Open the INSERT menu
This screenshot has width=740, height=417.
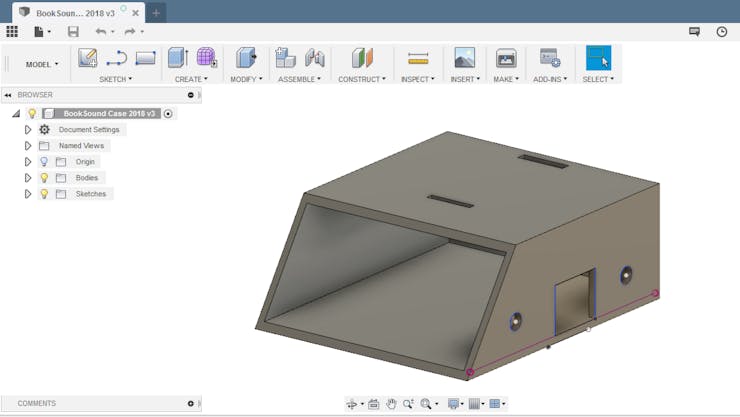click(465, 79)
